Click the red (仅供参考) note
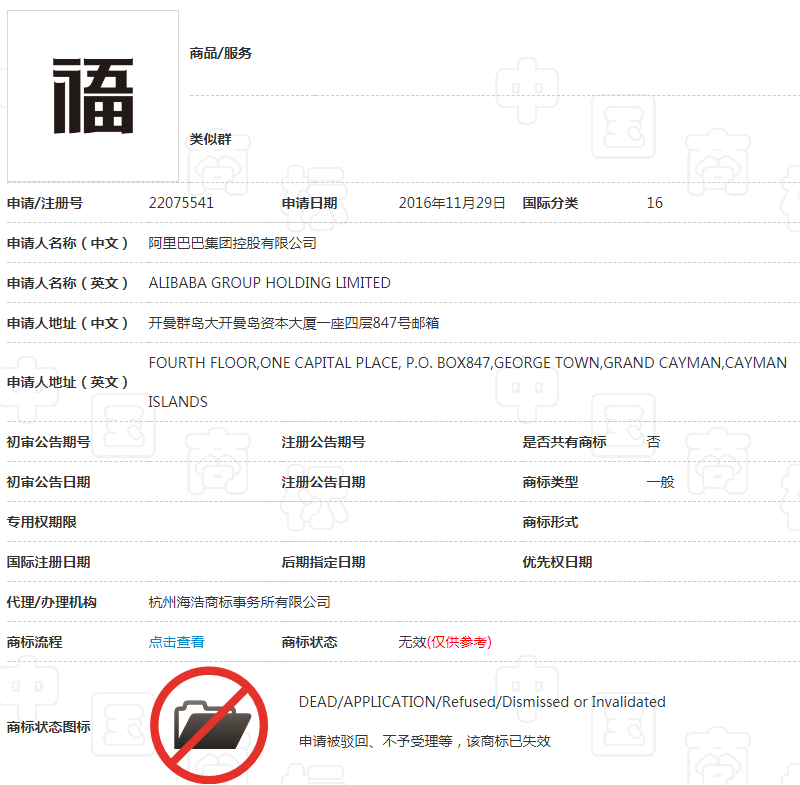The height and width of the screenshot is (785, 800). point(459,642)
